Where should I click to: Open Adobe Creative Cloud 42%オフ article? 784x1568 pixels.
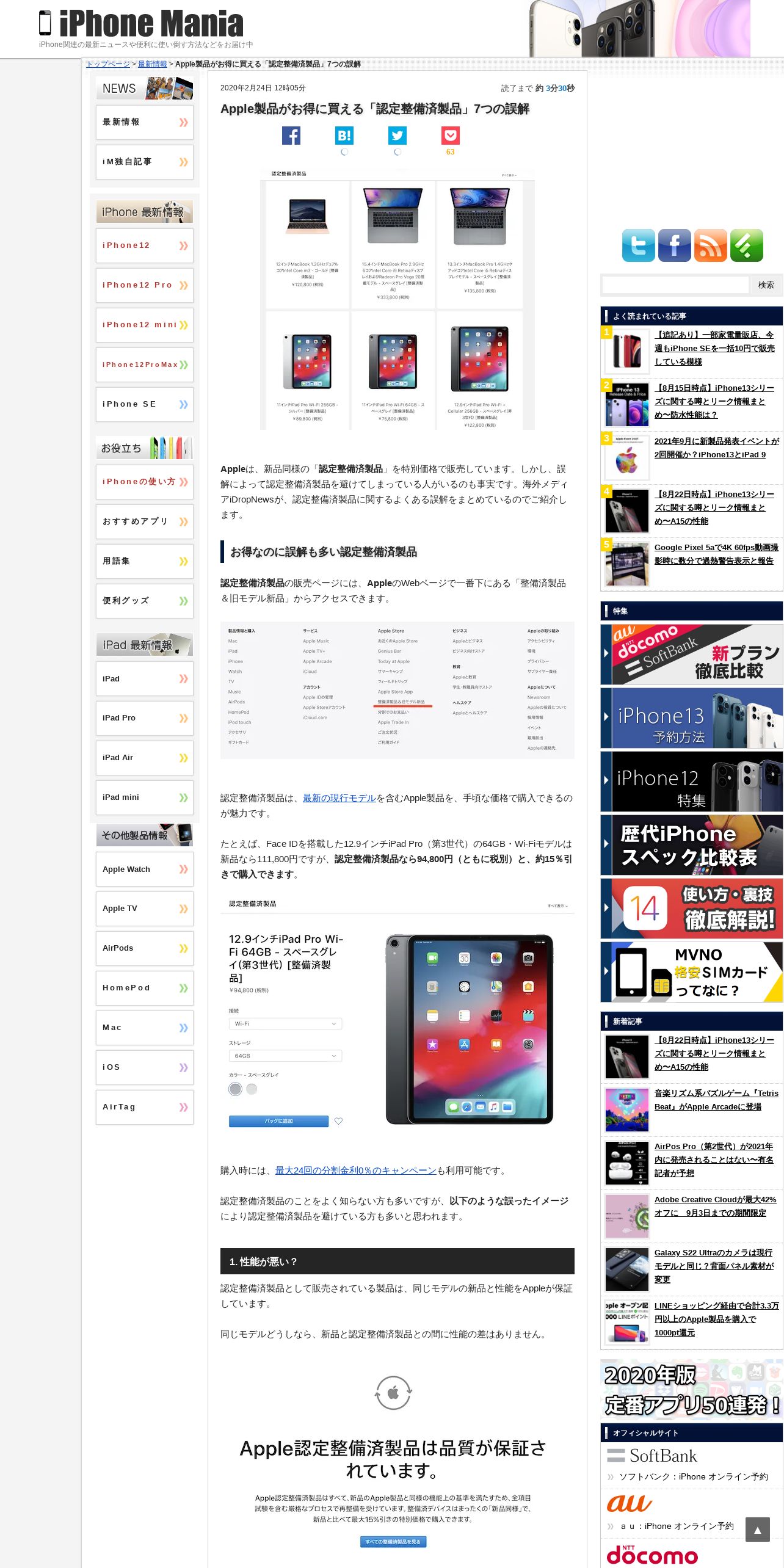pos(715,1206)
